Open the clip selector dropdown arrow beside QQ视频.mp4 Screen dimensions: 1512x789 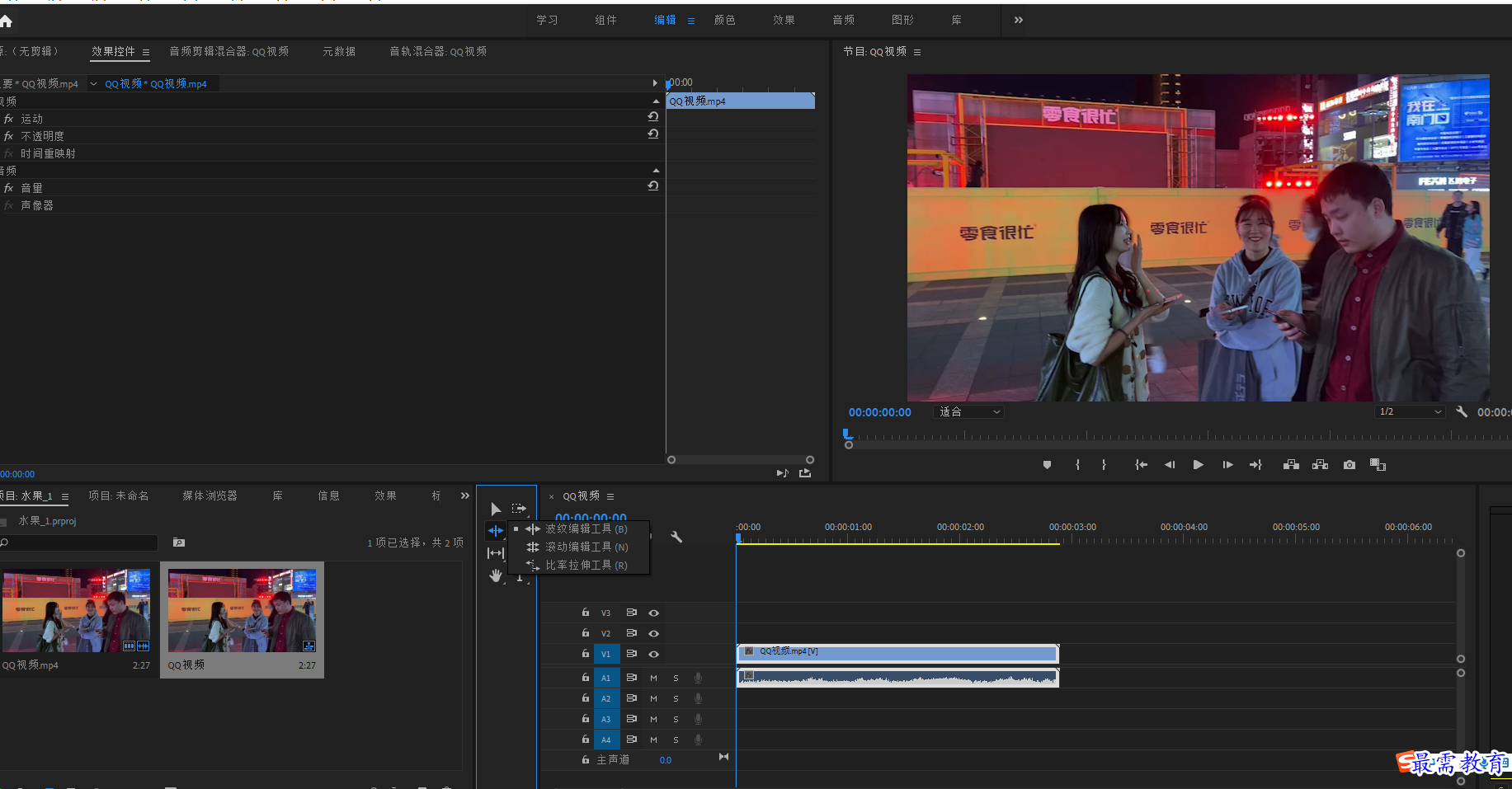[x=93, y=84]
